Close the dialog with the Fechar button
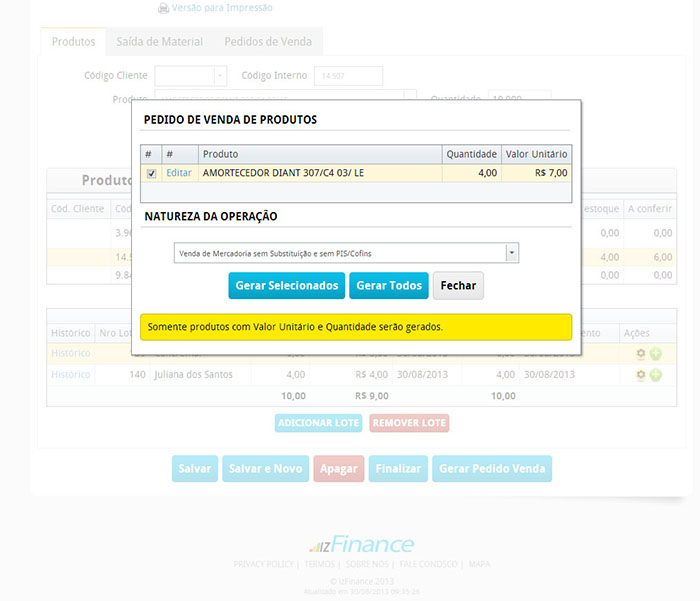The height and width of the screenshot is (601, 700). coord(458,285)
